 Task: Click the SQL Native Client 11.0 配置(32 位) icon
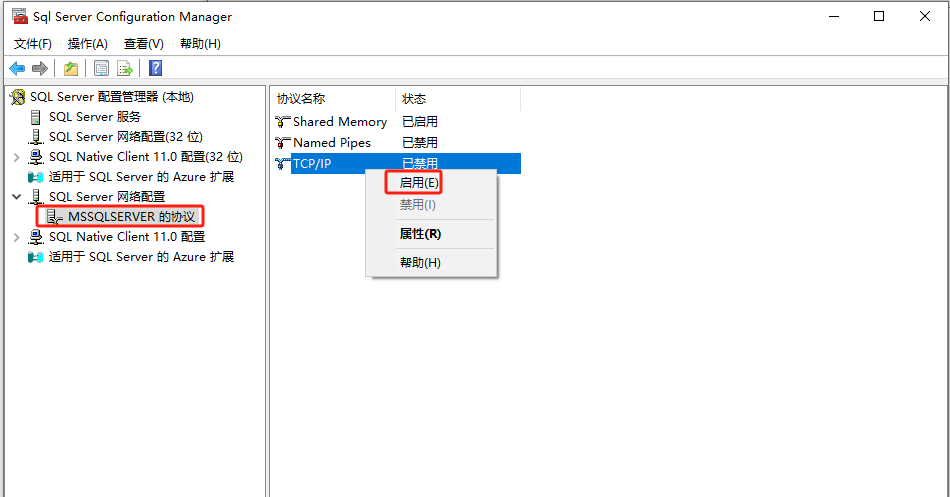pyautogui.click(x=36, y=157)
